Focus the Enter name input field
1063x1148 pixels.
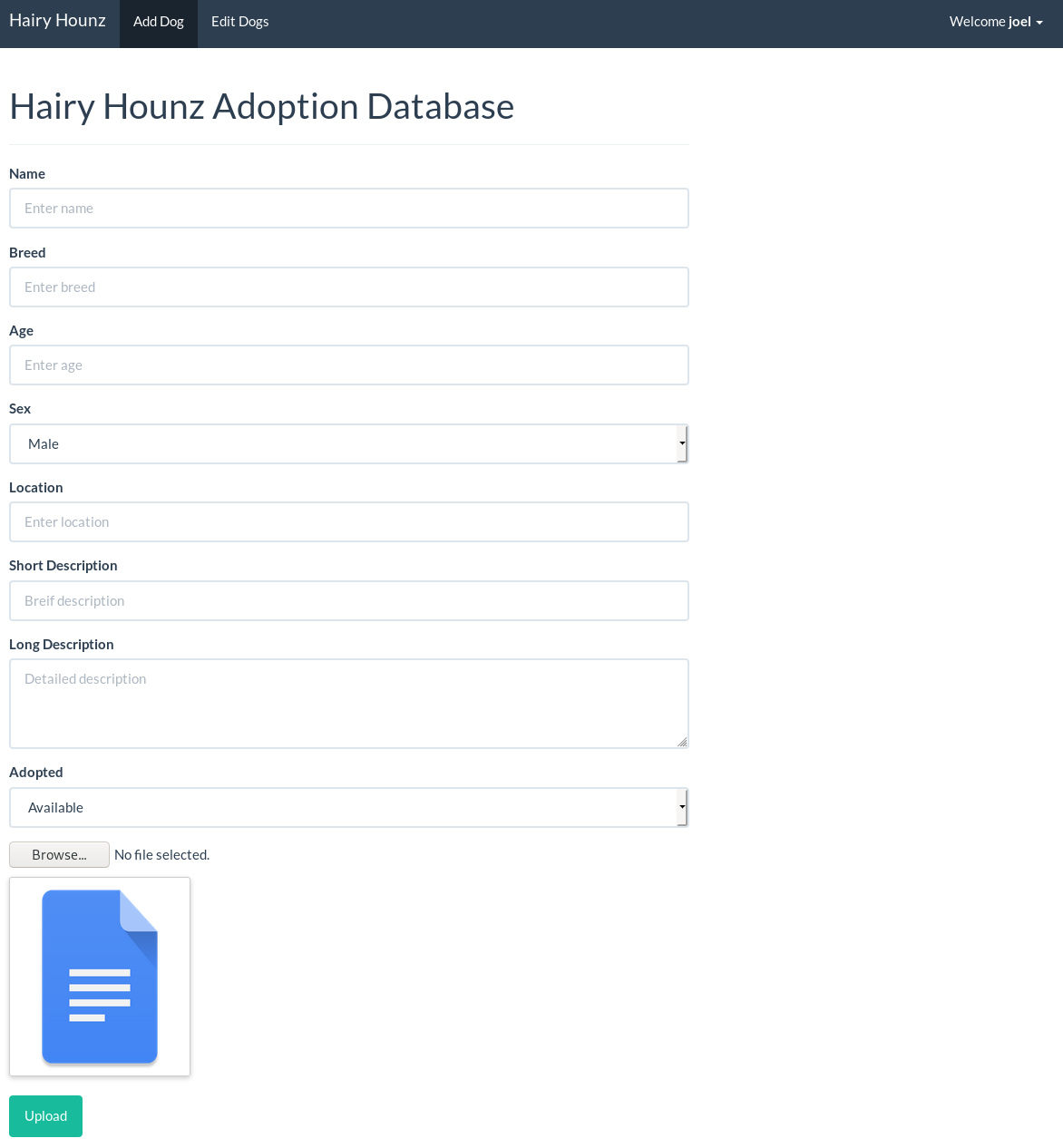(x=349, y=209)
